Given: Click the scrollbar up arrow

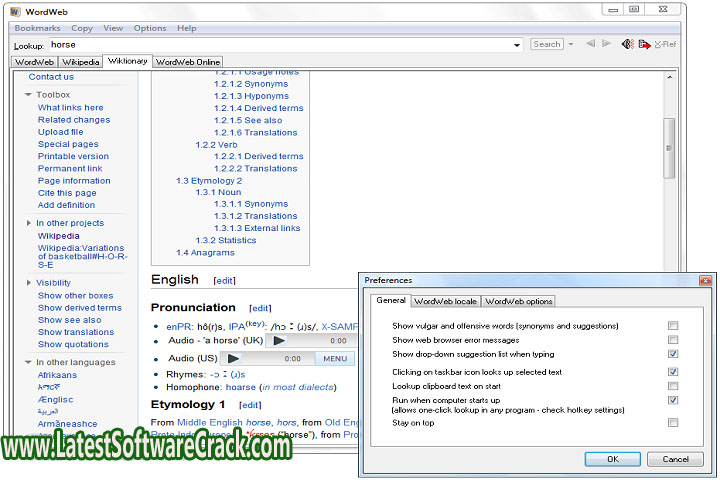Looking at the screenshot, I should (x=669, y=77).
